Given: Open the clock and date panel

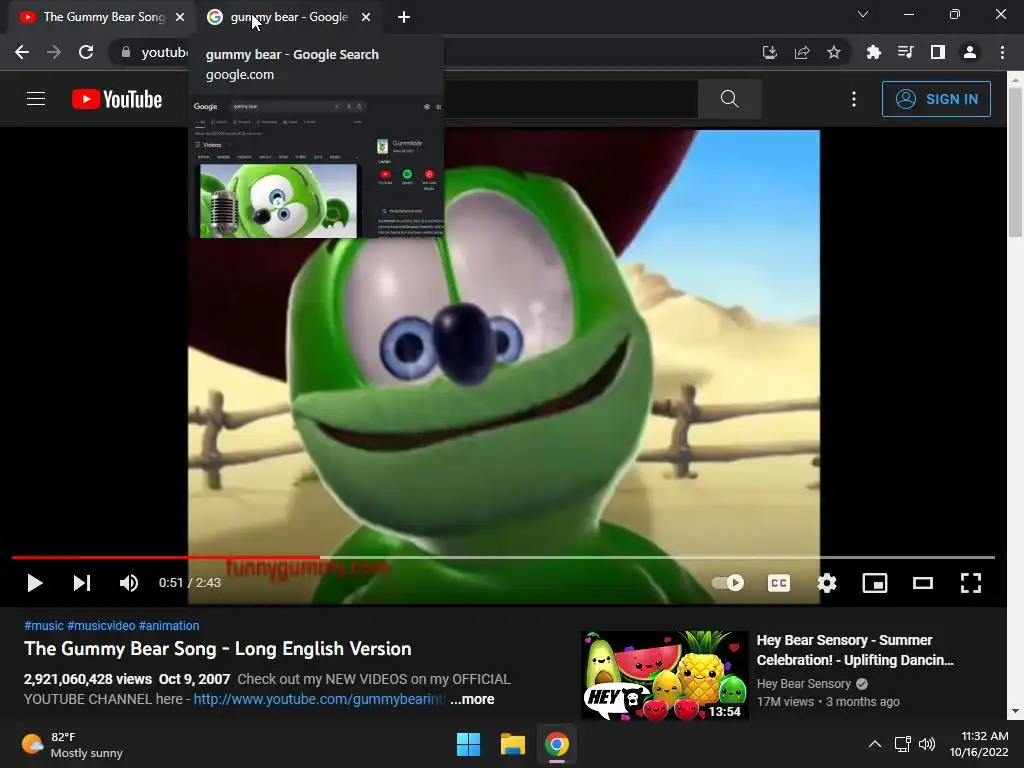Looking at the screenshot, I should click(x=978, y=744).
